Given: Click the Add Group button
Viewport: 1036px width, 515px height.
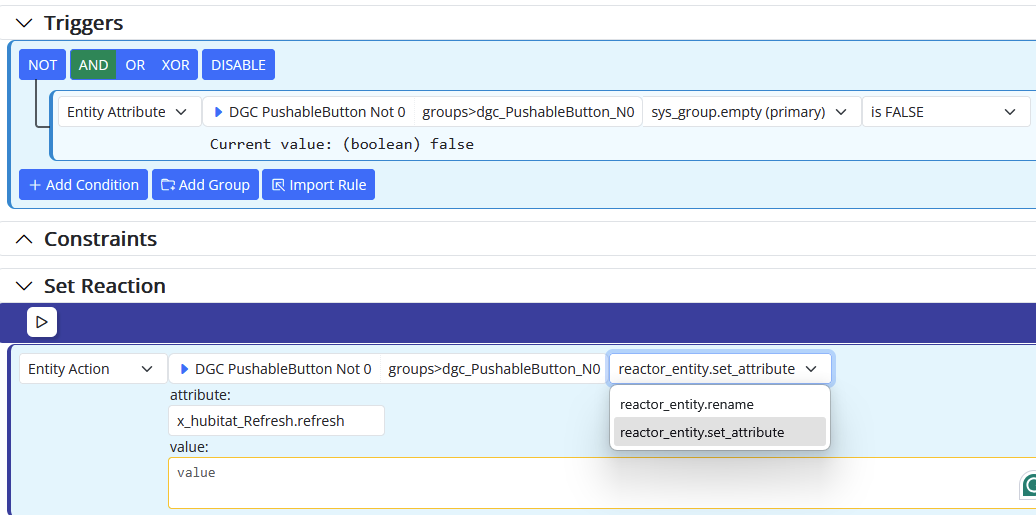Looking at the screenshot, I should tap(205, 185).
